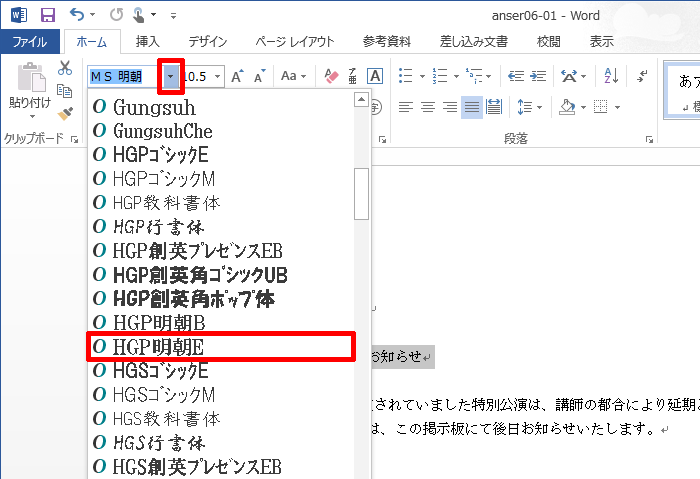Click the Cut scissors icon
The width and height of the screenshot is (700, 479).
(x=65, y=68)
